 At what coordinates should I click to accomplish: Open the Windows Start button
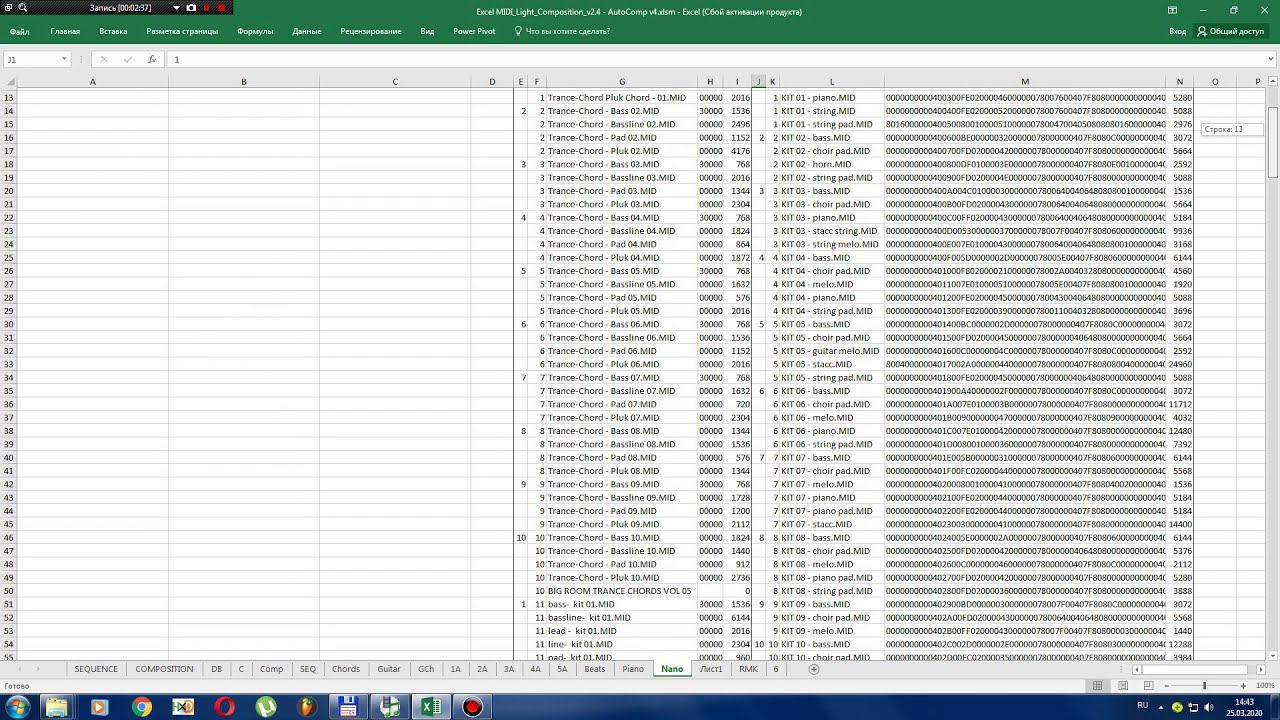17,707
